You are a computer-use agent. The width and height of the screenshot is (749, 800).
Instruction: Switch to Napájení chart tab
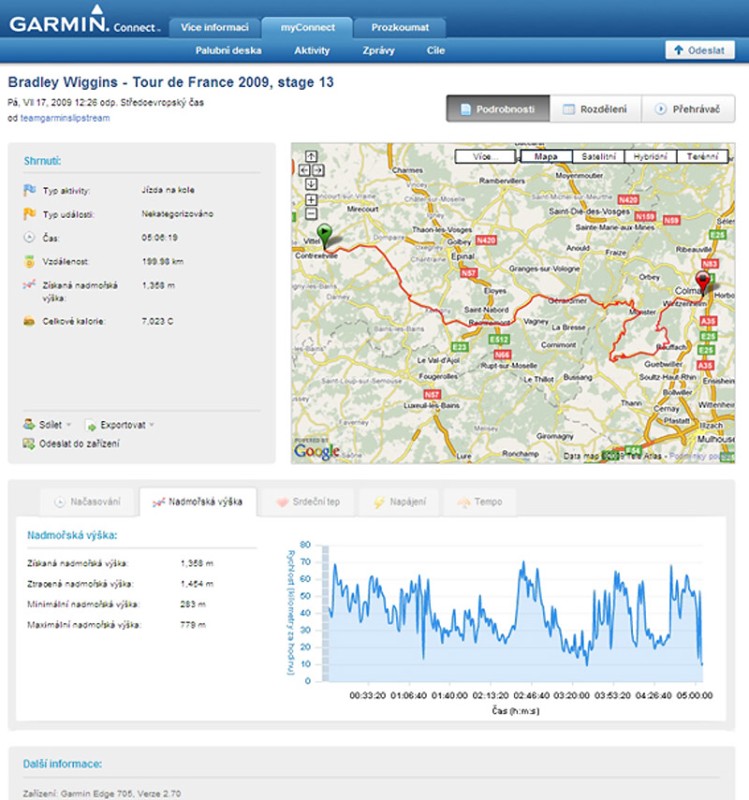tap(400, 502)
